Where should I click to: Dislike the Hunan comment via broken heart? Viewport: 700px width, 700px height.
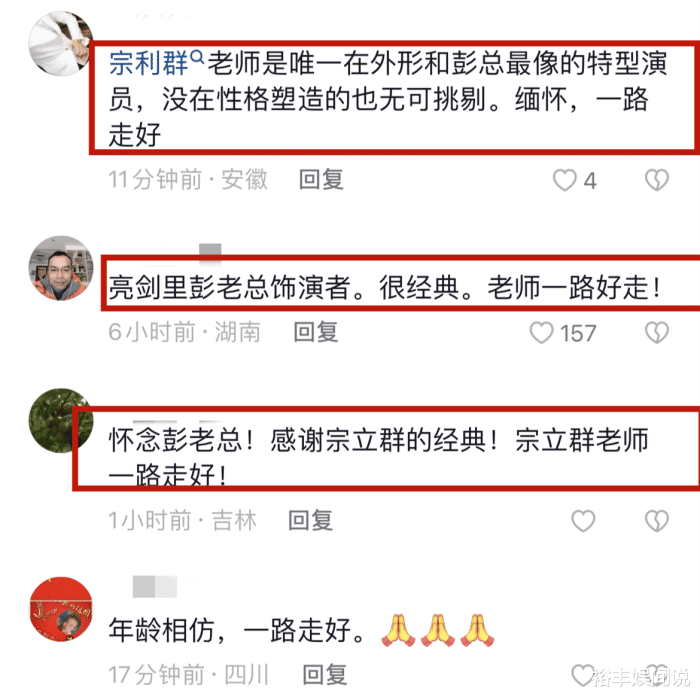point(657,333)
